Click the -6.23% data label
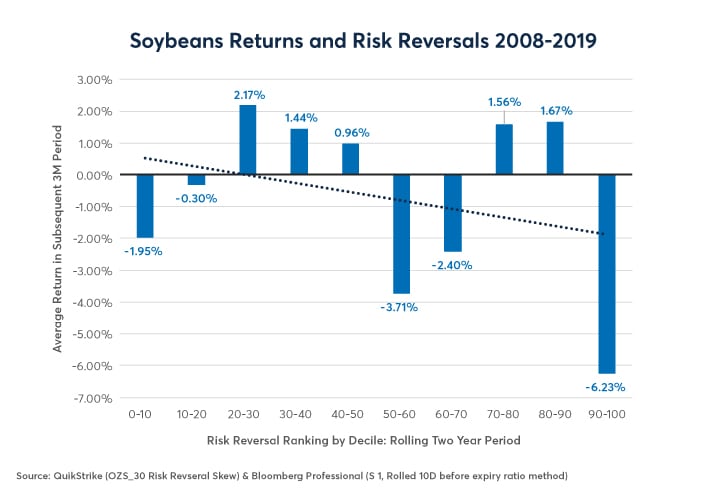The height and width of the screenshot is (500, 720). pyautogui.click(x=606, y=387)
